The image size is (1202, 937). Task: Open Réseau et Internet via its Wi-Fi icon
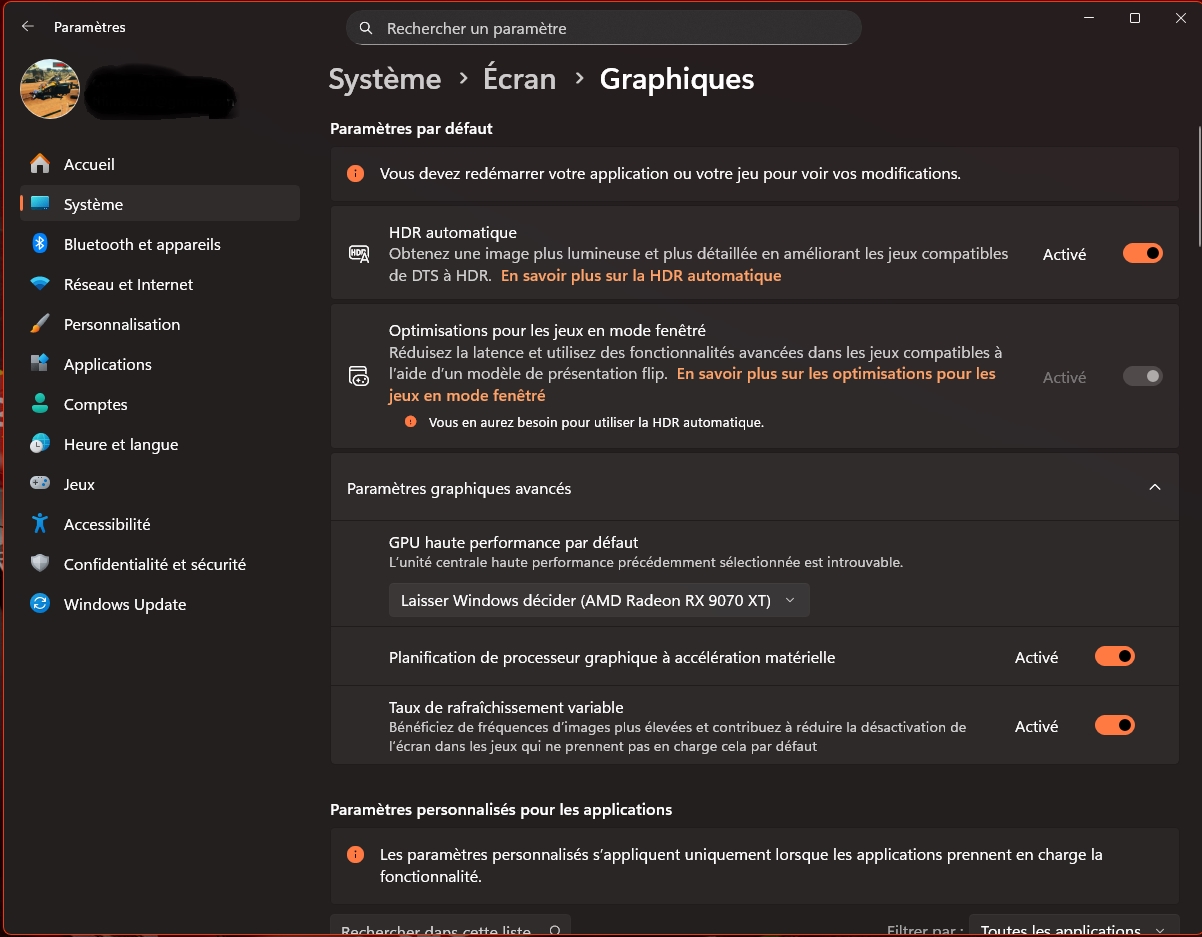[40, 284]
